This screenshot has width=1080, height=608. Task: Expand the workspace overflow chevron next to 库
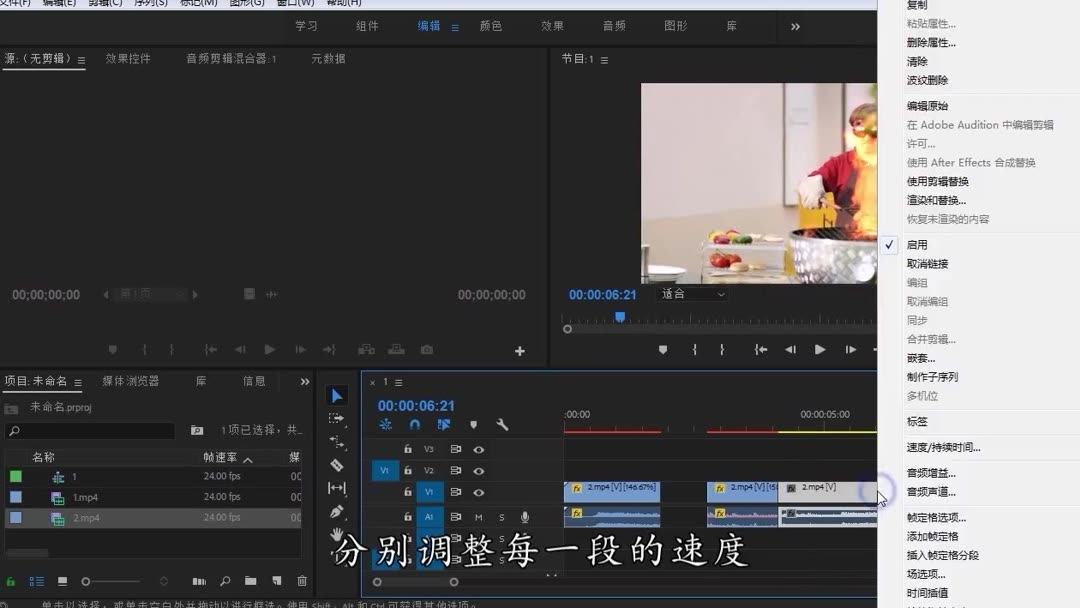(x=795, y=27)
